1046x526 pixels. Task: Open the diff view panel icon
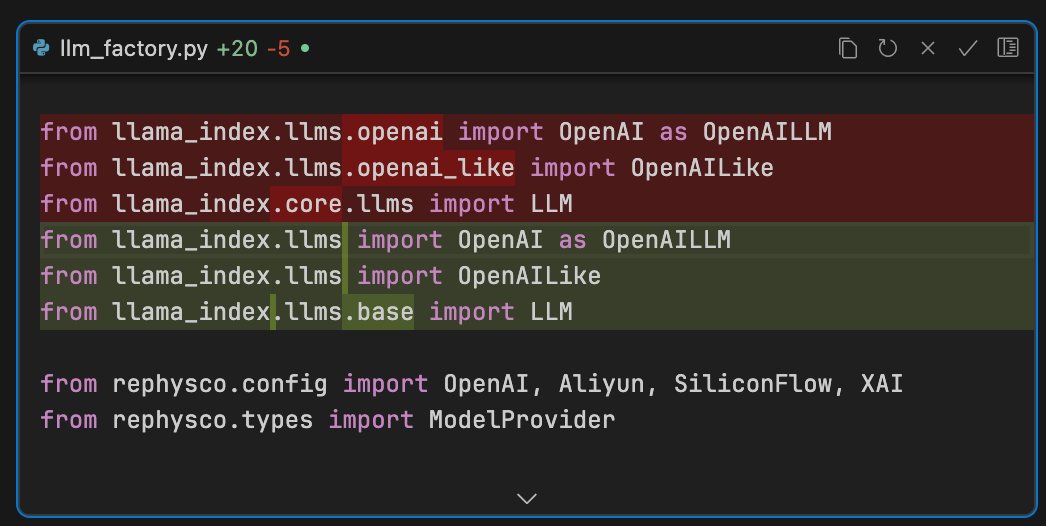[1007, 47]
